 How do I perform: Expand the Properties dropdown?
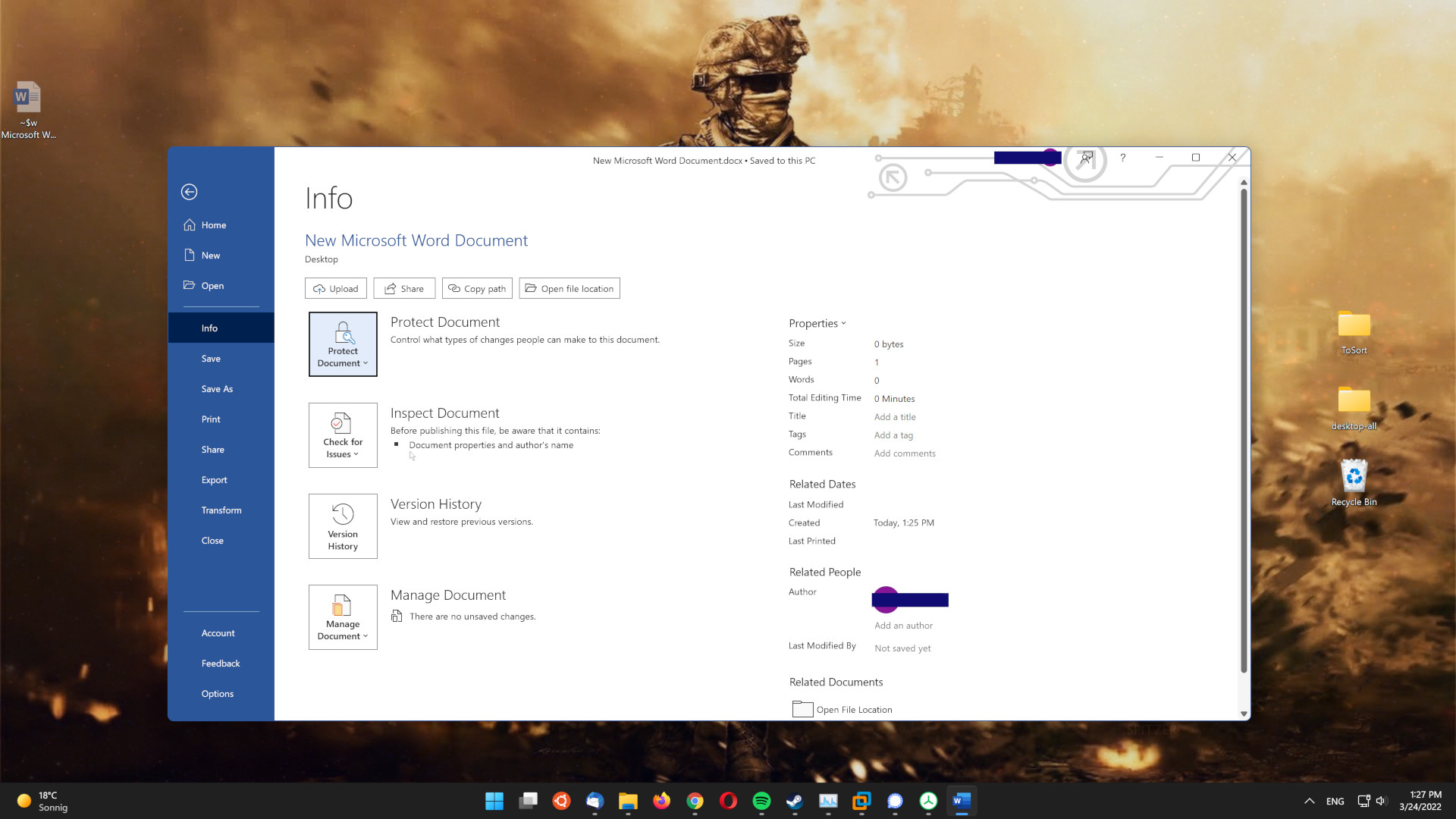[x=817, y=323]
